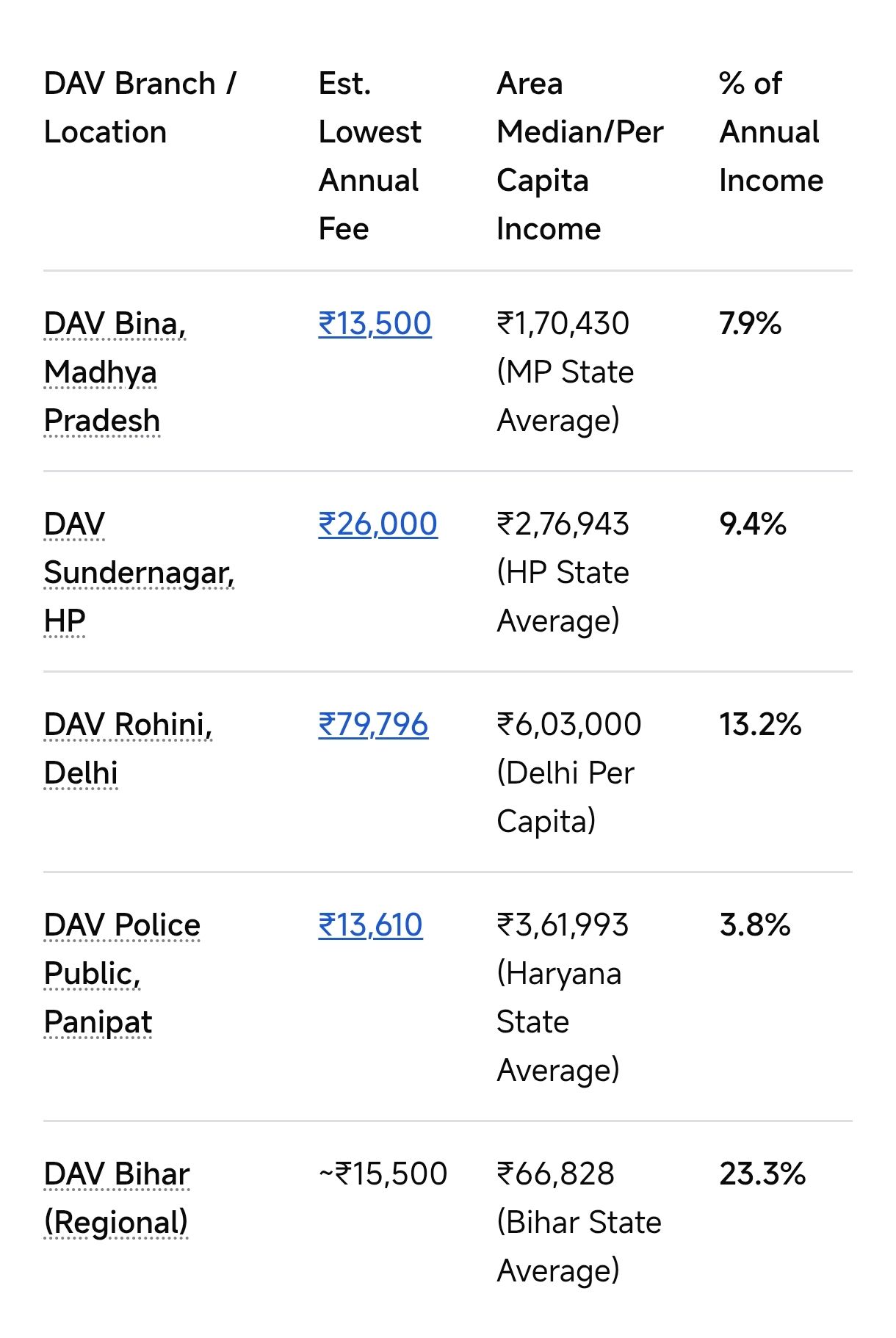Screen dimensions: 896x1338
Task: Click ₹3,61,993 Haryana State Average income
Action: coord(563,925)
